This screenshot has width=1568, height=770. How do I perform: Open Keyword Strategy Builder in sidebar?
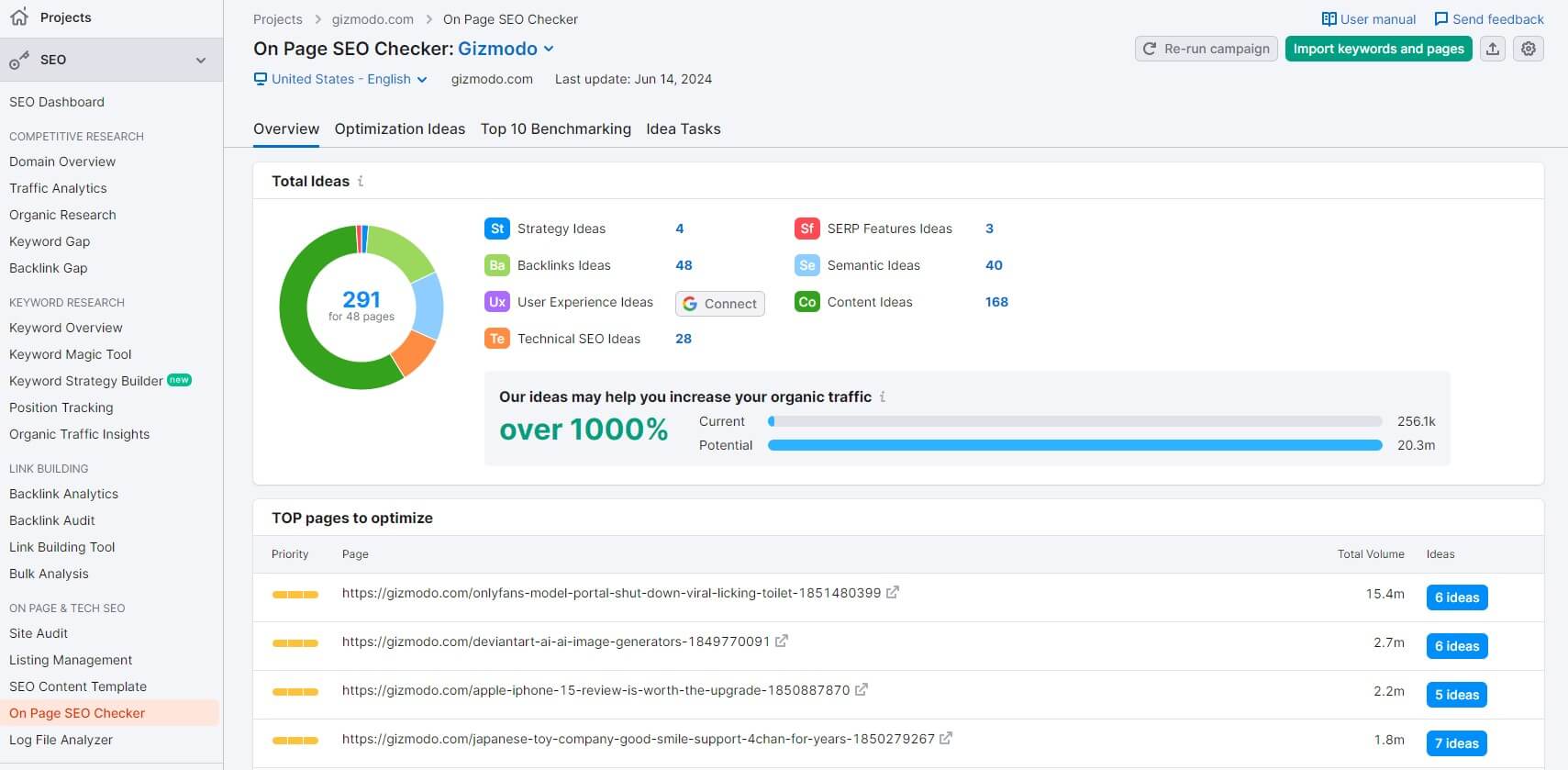86,381
